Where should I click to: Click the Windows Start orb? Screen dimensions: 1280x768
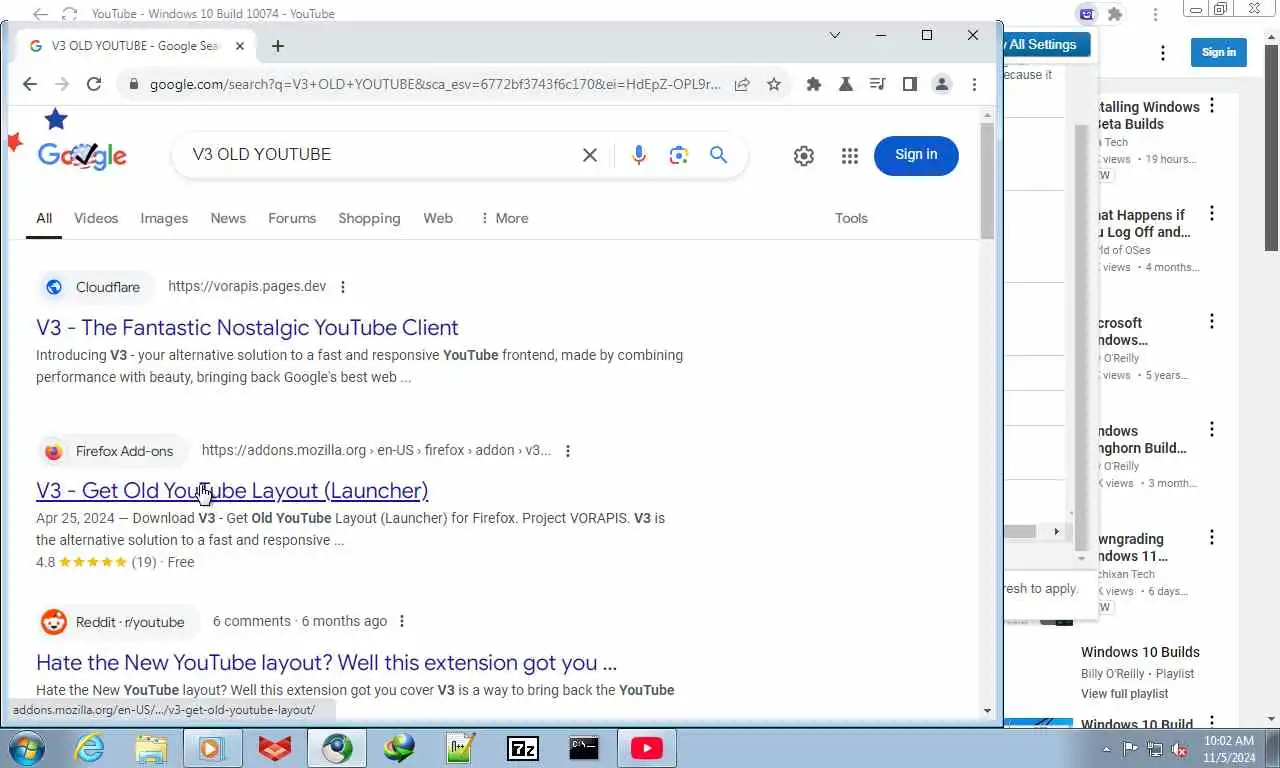coord(27,748)
